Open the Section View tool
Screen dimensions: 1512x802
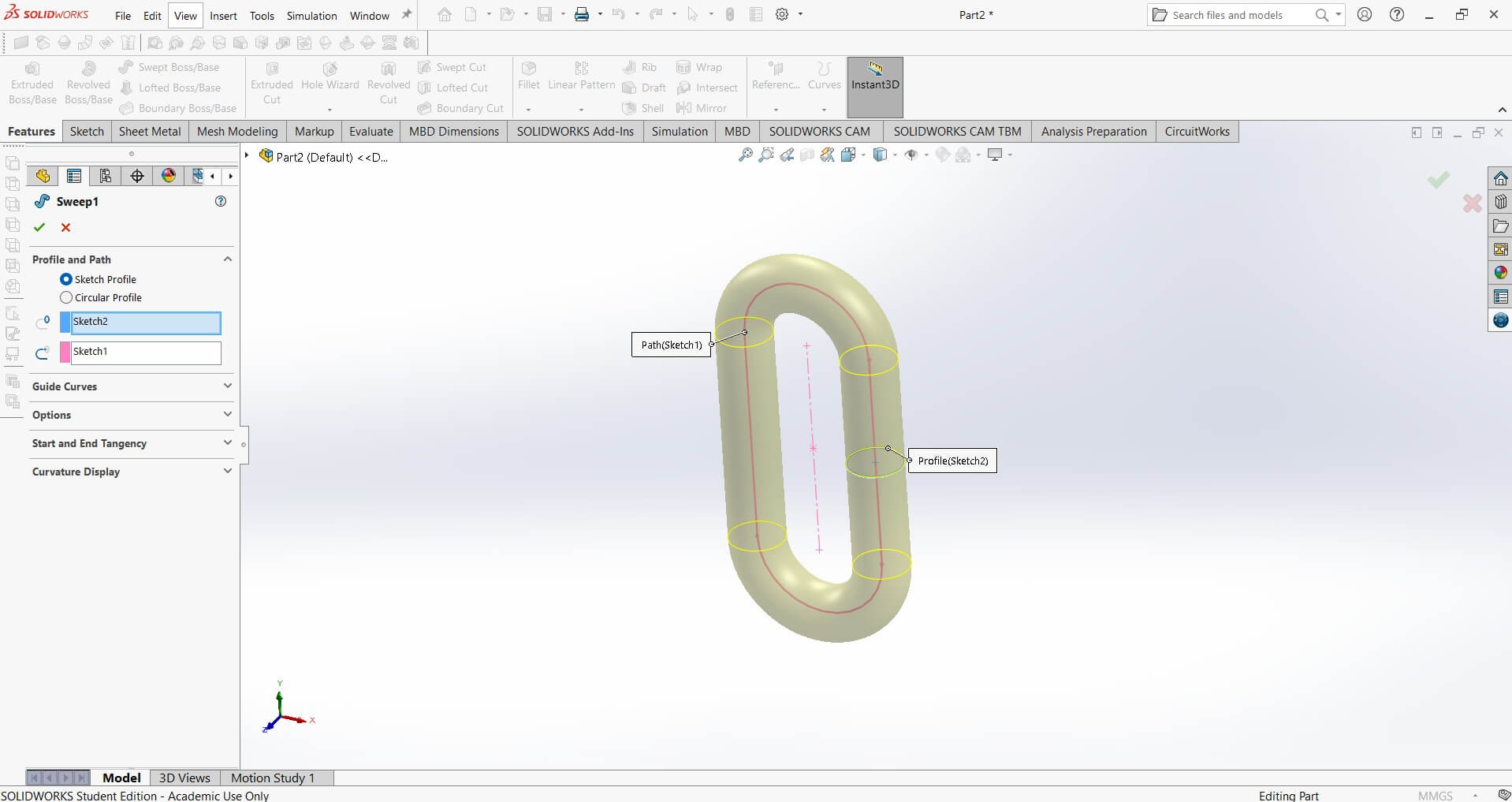click(x=806, y=155)
